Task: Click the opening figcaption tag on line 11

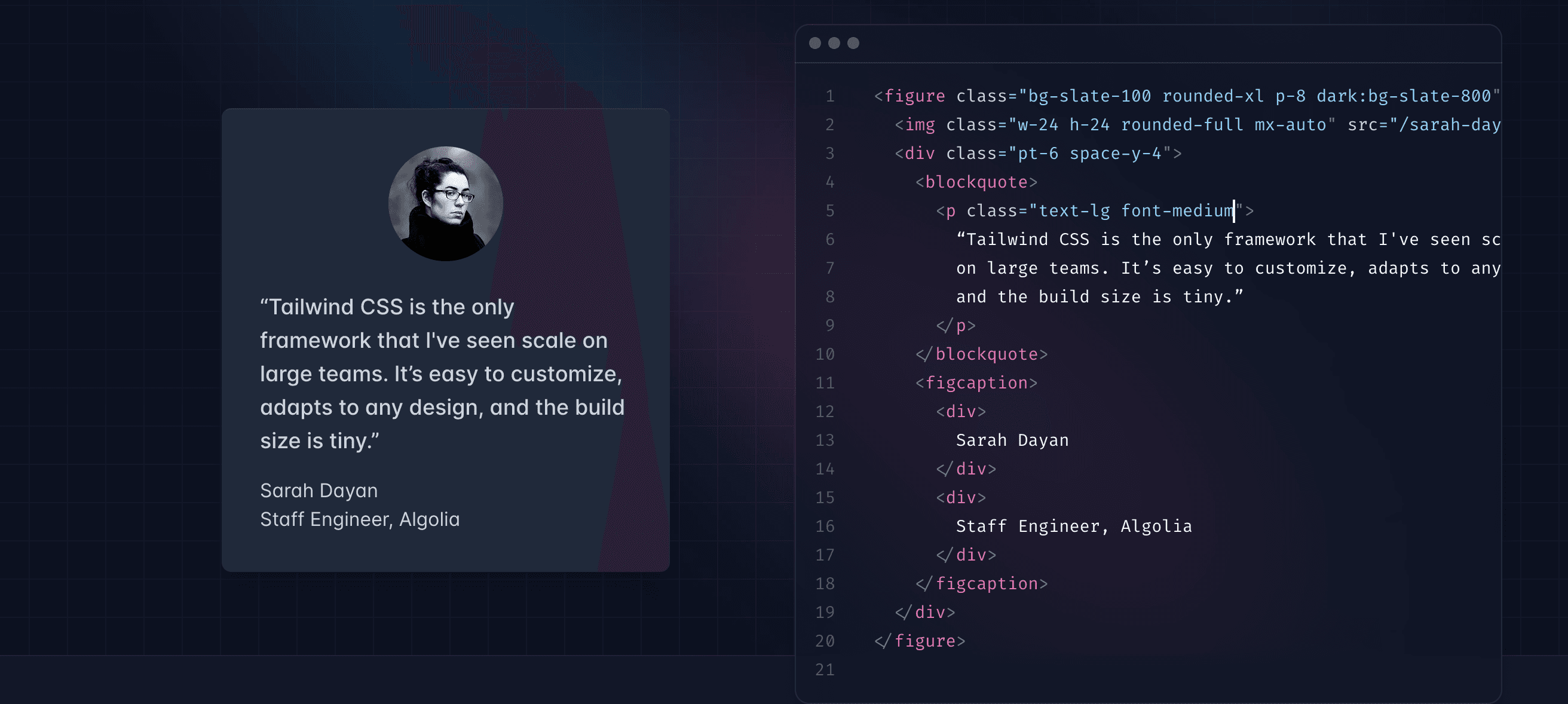Action: [976, 383]
